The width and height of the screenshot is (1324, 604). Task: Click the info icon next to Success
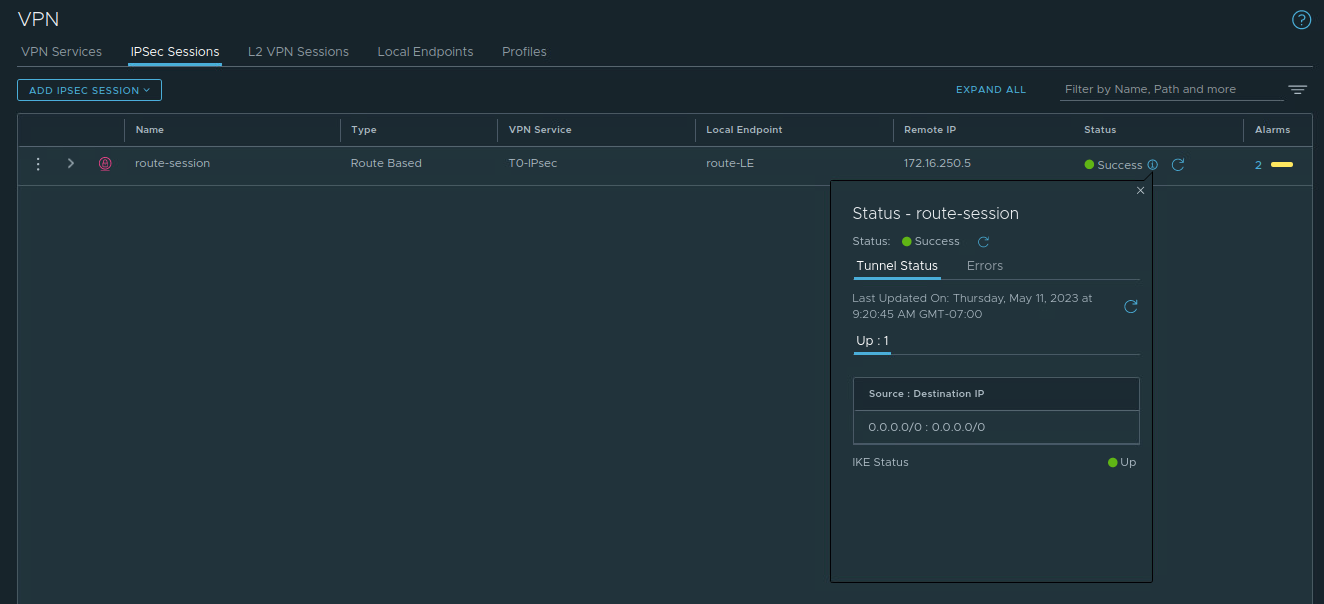[x=1153, y=165]
